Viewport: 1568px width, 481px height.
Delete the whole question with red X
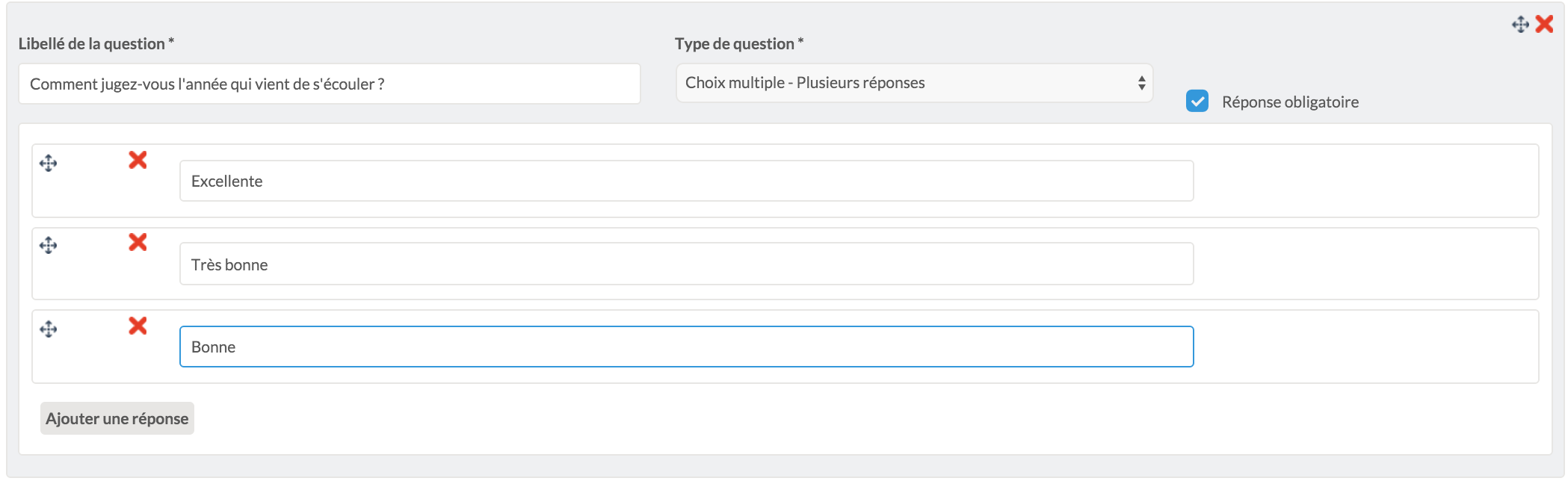(1544, 24)
